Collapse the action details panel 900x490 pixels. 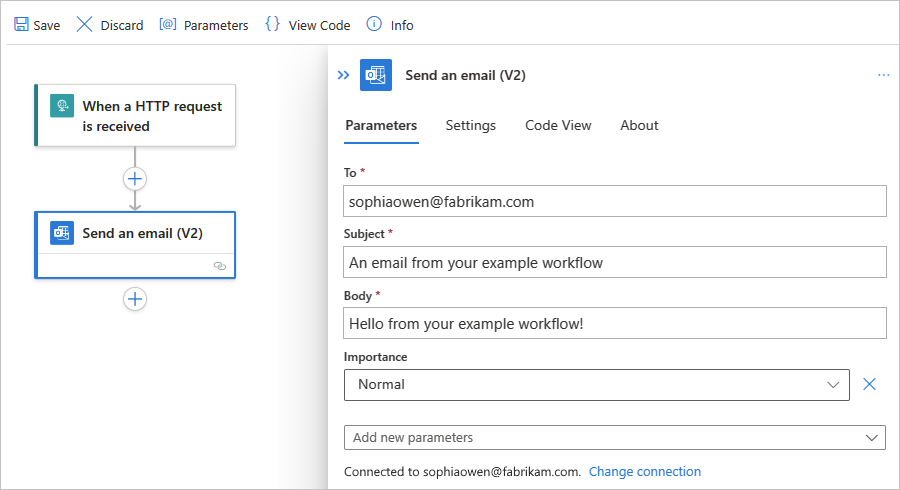[343, 75]
